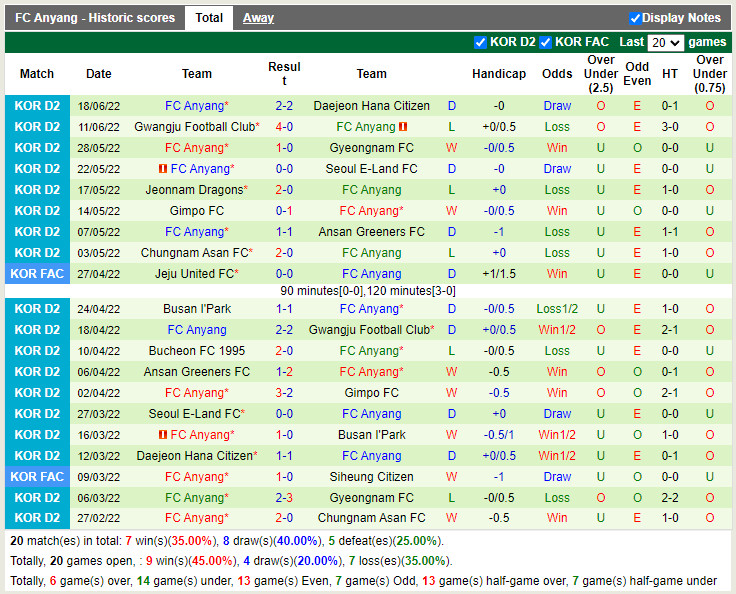Screen dimensions: 736x594
Task: Select the Loss1/2 odds on 24/04/22
Action: 557,309
